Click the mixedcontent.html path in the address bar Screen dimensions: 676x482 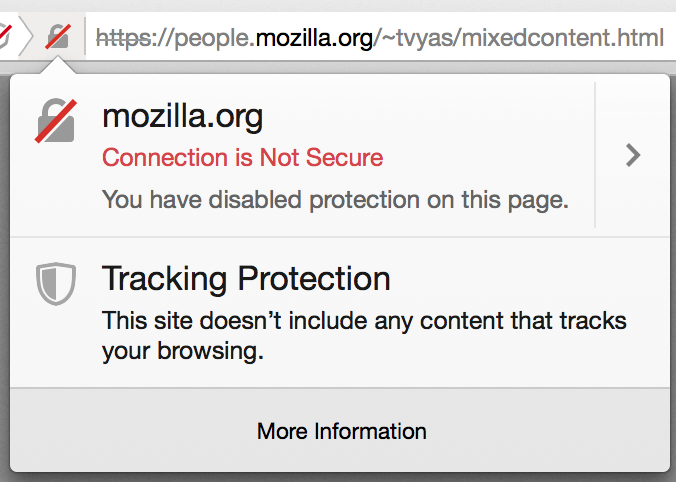[x=563, y=38]
